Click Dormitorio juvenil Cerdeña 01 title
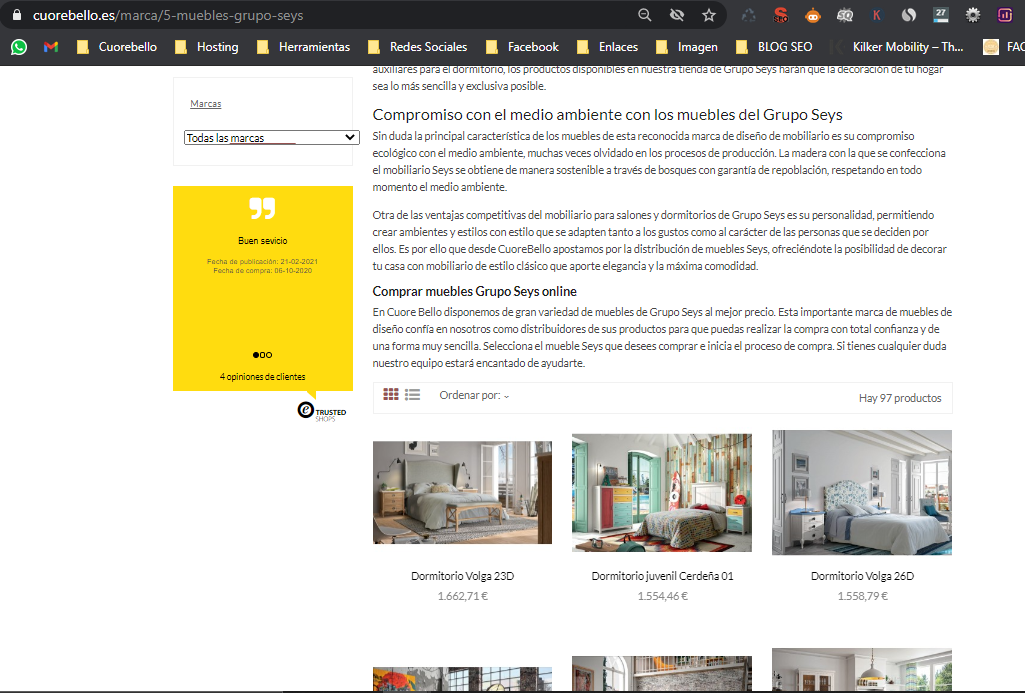 coord(662,576)
